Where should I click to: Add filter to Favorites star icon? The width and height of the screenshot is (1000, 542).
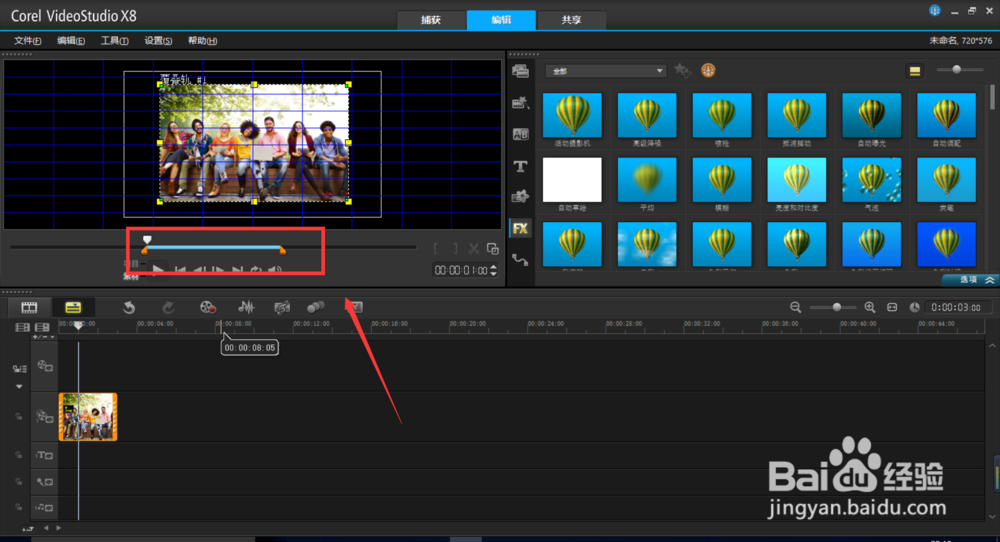(x=682, y=70)
